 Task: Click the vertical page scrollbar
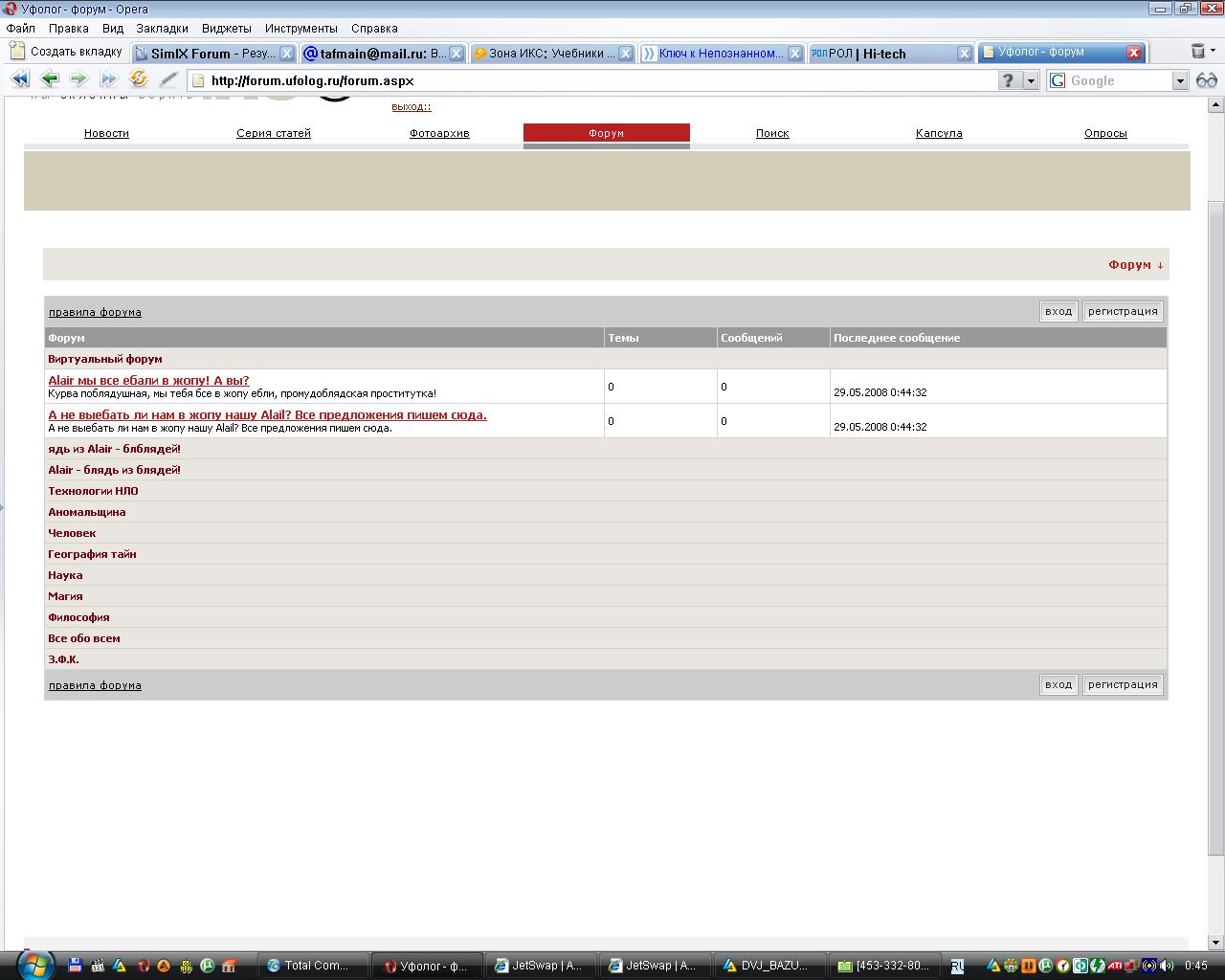point(1215,526)
